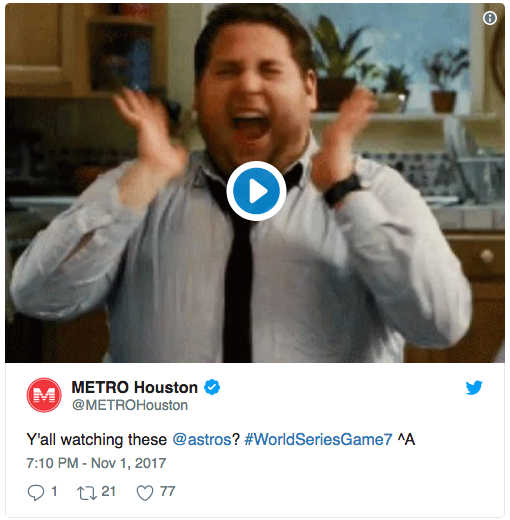The image size is (510, 520).
Task: Click the reply count of 1
Action: pos(54,491)
